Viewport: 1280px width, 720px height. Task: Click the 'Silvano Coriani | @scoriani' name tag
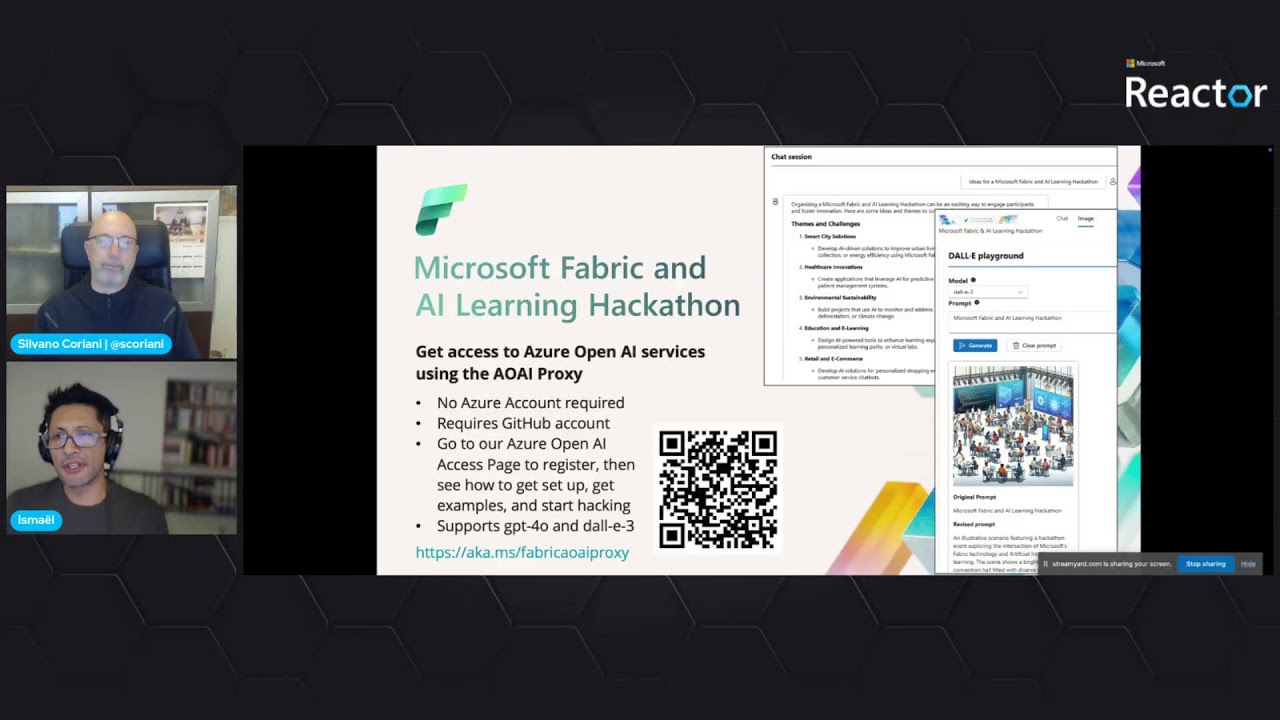(x=90, y=344)
